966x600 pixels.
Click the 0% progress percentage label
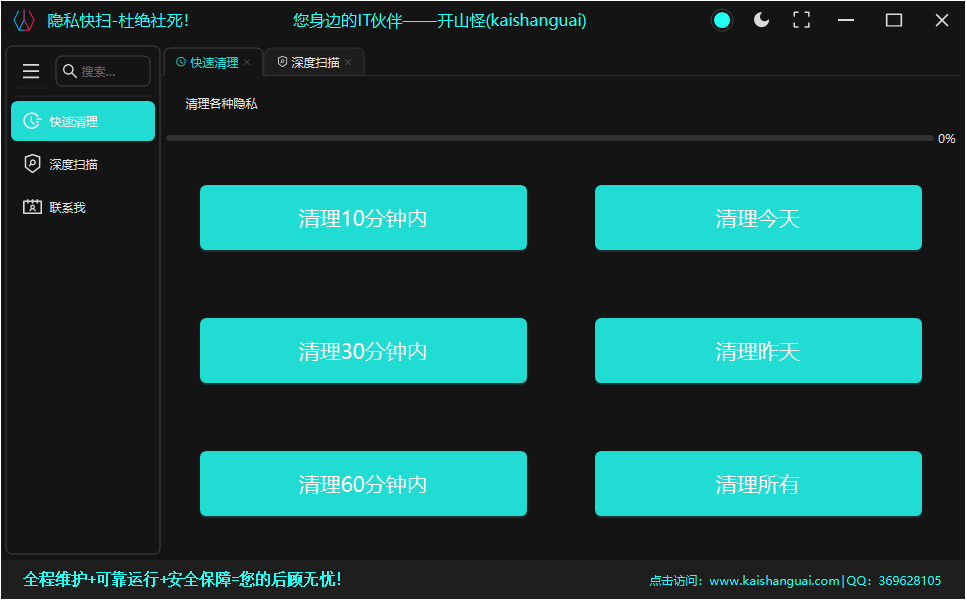coord(946,139)
